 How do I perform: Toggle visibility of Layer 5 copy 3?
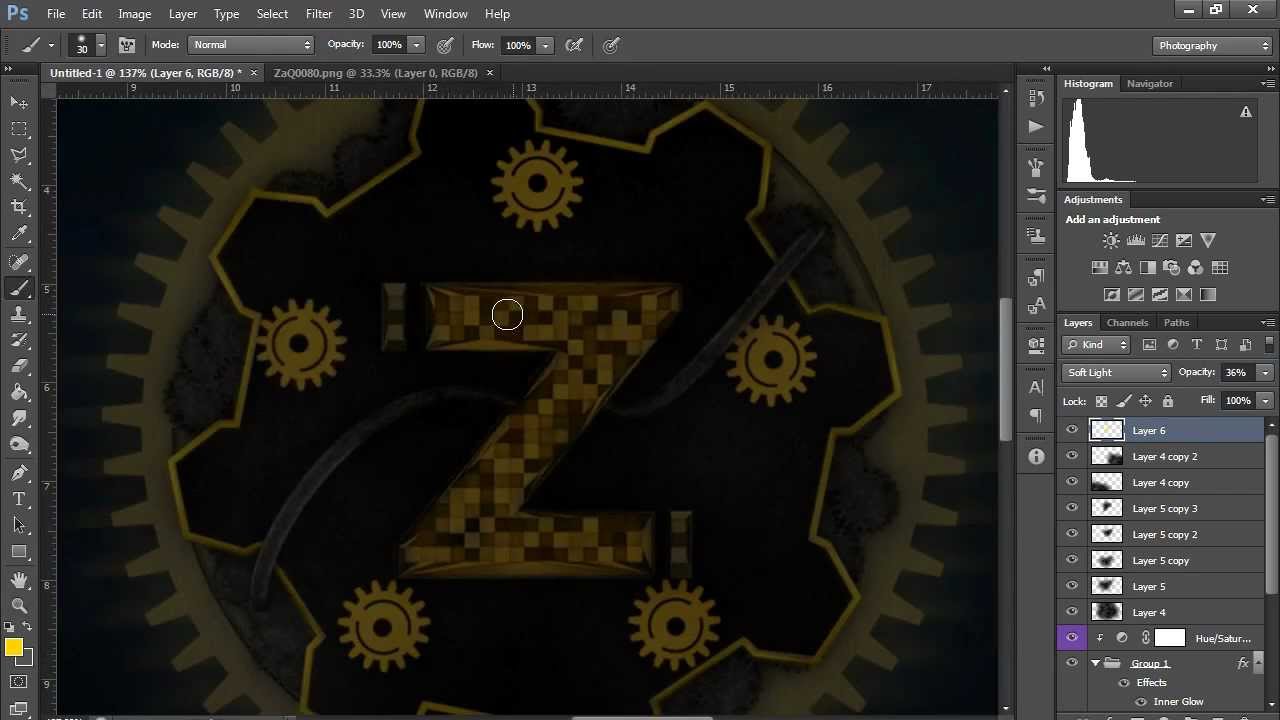tap(1072, 508)
